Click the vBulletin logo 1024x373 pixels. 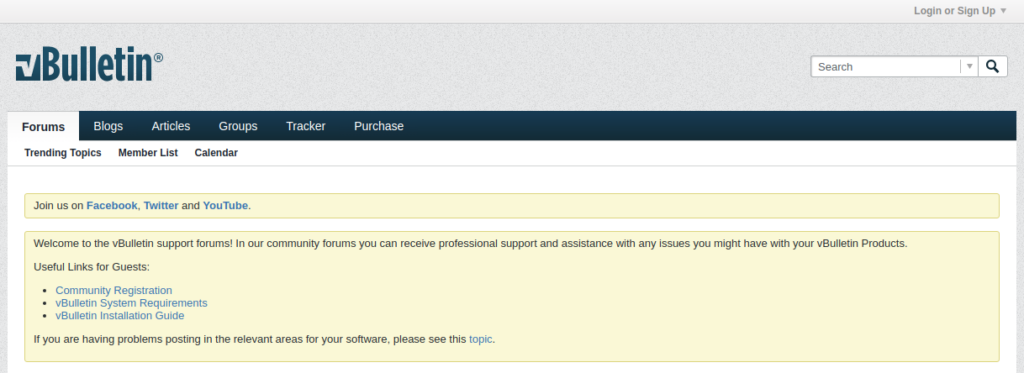[89, 63]
